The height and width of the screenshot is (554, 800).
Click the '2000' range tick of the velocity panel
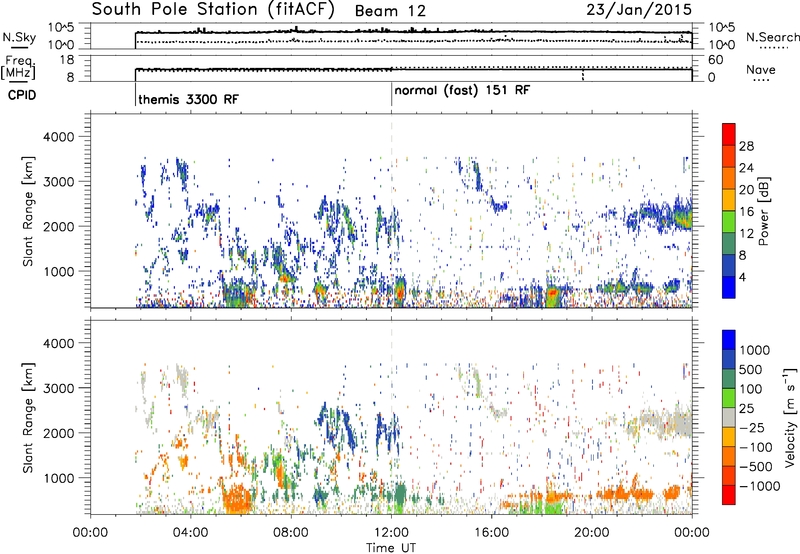click(x=58, y=433)
